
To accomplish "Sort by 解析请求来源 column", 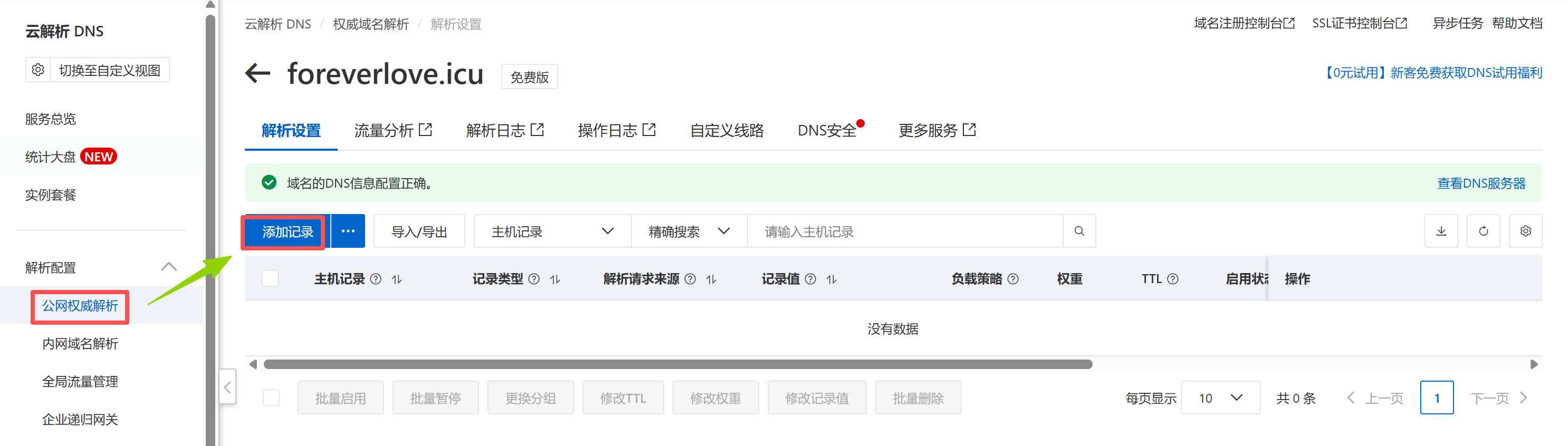I will coord(711,279).
